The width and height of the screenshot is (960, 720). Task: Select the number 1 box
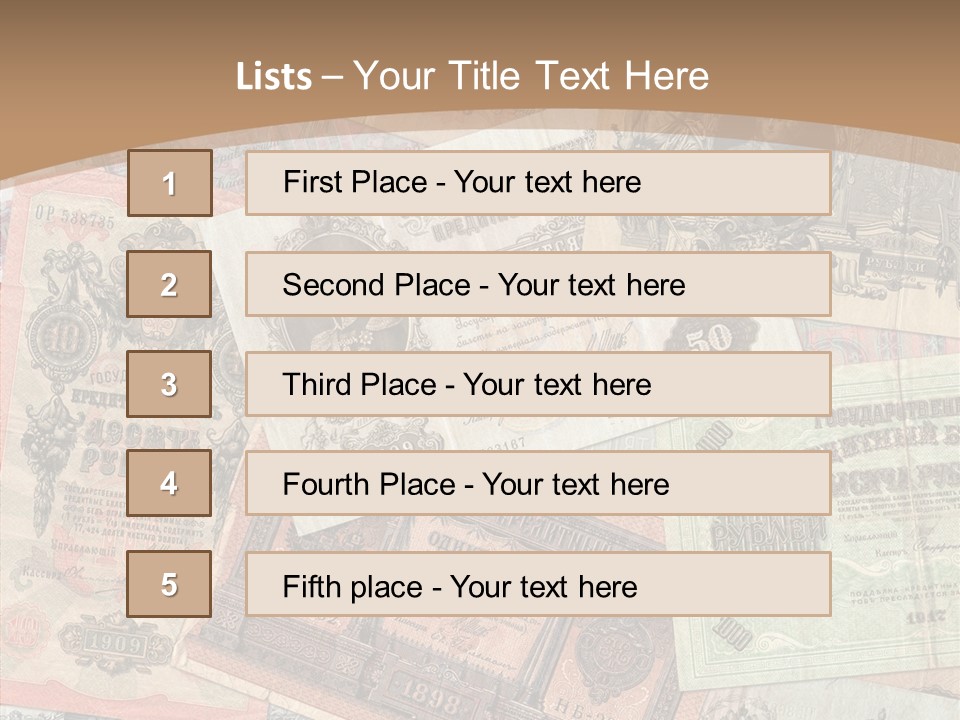click(170, 183)
